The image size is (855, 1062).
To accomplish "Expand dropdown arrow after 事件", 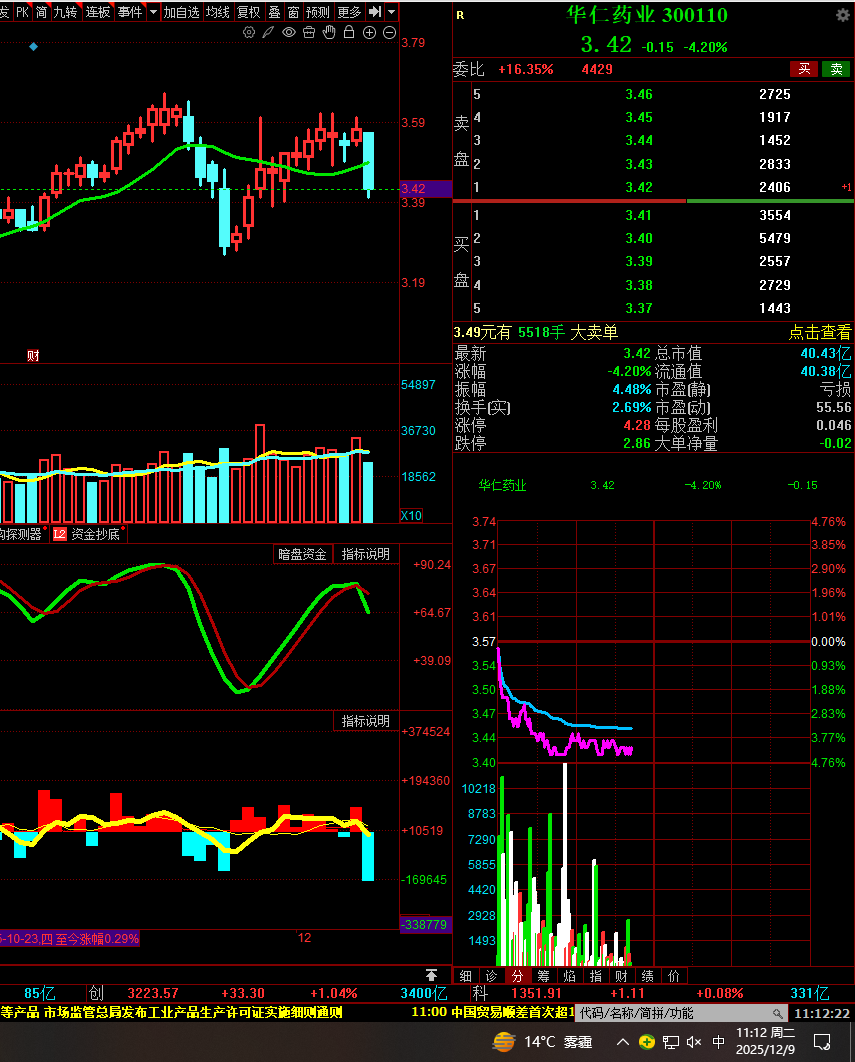I will coord(153,12).
